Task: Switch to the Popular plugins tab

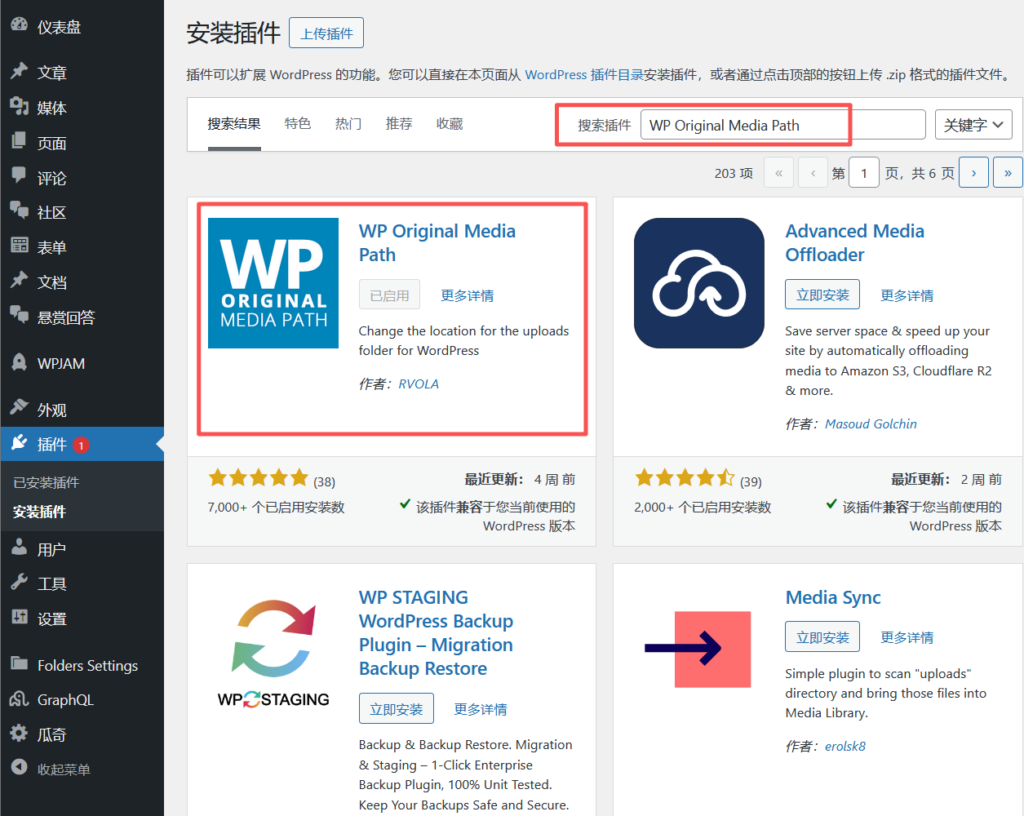Action: [x=348, y=124]
